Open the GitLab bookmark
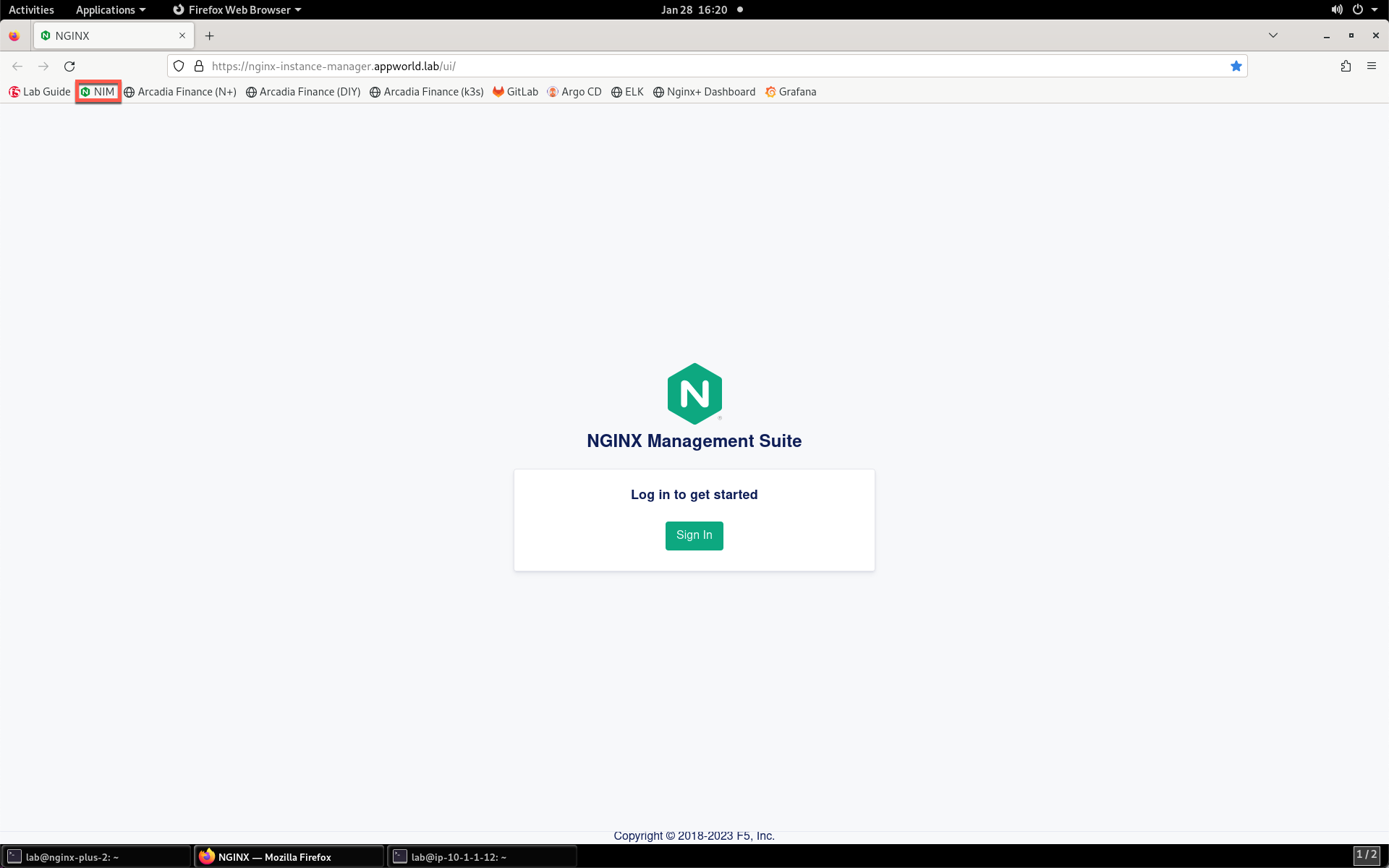The width and height of the screenshot is (1389, 868). pyautogui.click(x=515, y=92)
